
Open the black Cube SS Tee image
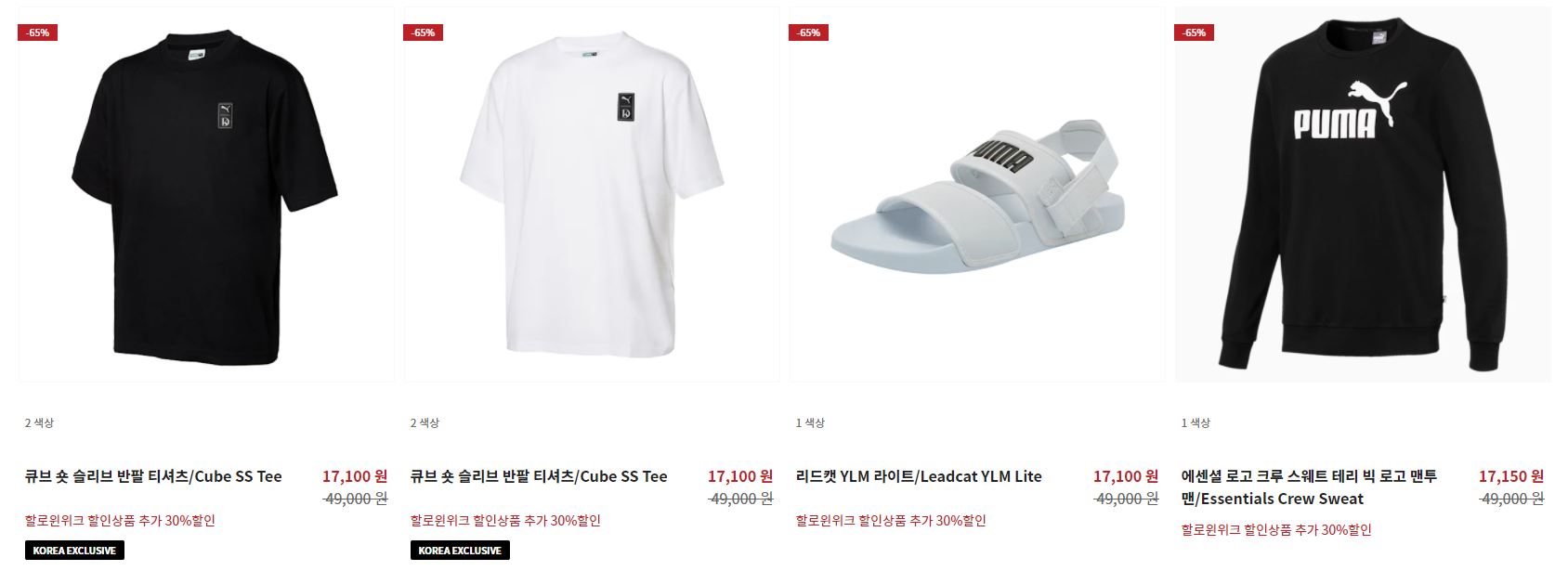[x=206, y=195]
